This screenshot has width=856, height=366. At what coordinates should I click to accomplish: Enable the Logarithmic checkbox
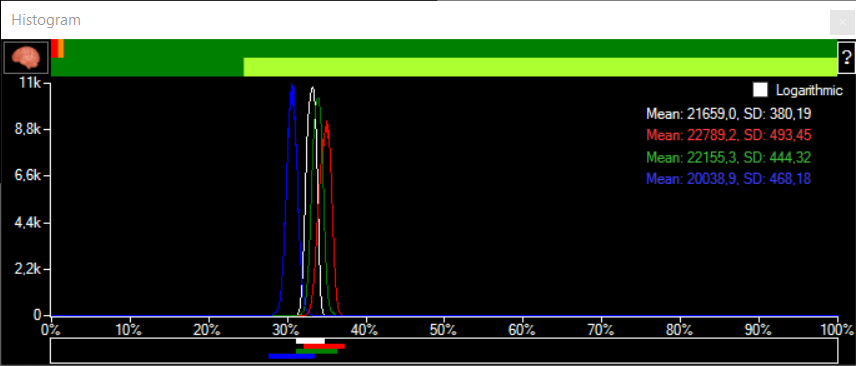pos(760,90)
